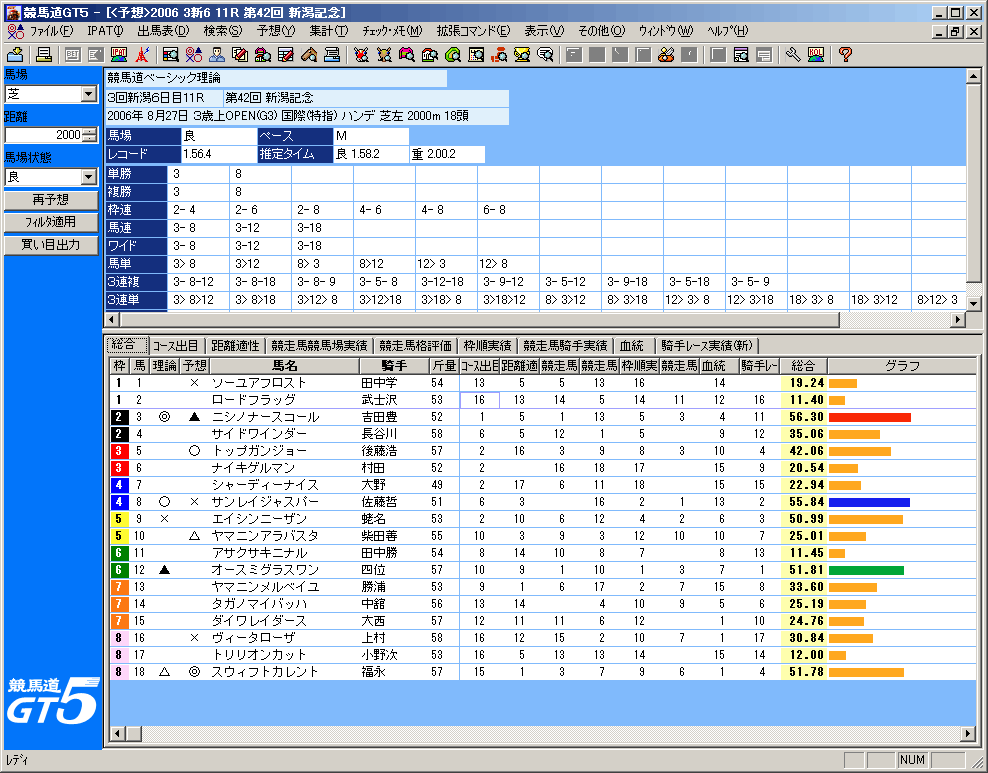This screenshot has width=988, height=773.
Task: Click the red graph bar for ニシノナースコール
Action: [x=869, y=417]
